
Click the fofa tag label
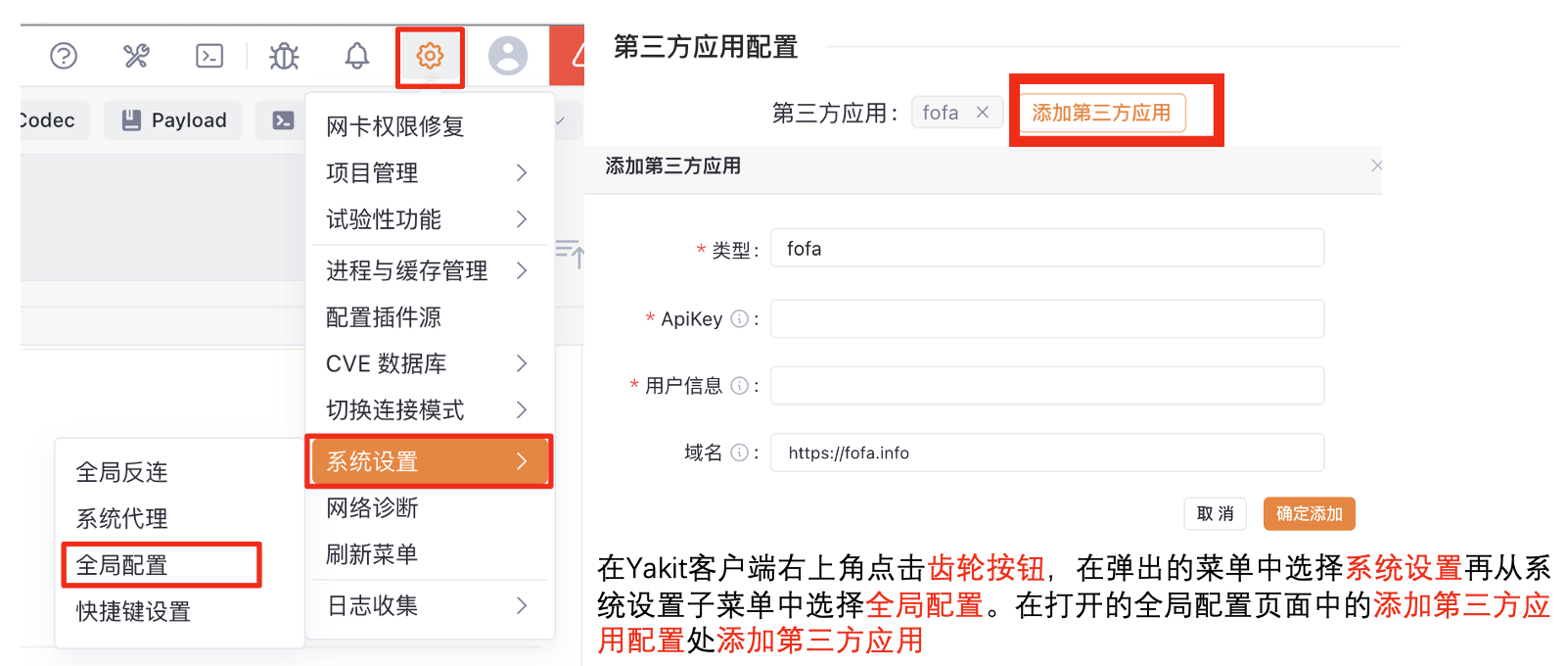click(x=941, y=113)
